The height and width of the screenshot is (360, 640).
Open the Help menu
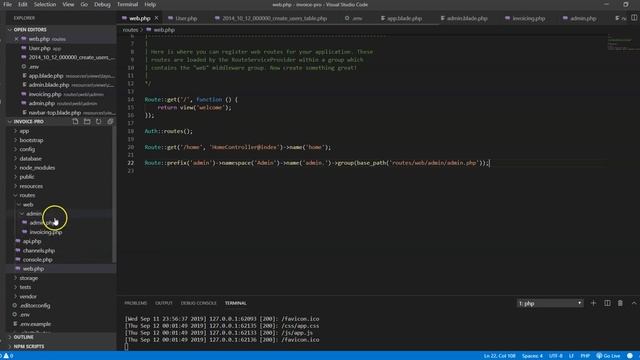coord(150,4)
